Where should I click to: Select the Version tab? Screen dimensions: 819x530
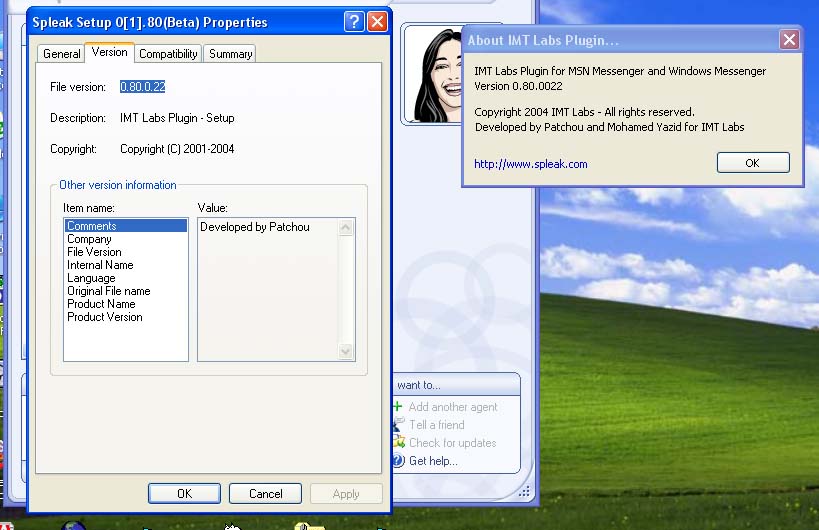pyautogui.click(x=110, y=52)
